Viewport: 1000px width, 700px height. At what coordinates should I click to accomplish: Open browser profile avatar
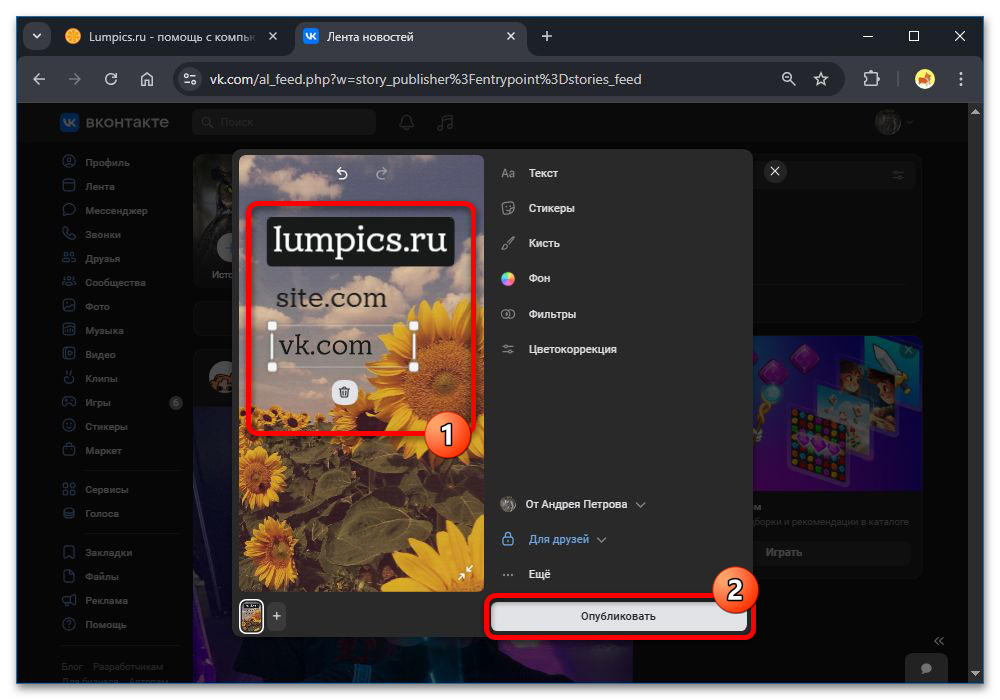pyautogui.click(x=925, y=79)
